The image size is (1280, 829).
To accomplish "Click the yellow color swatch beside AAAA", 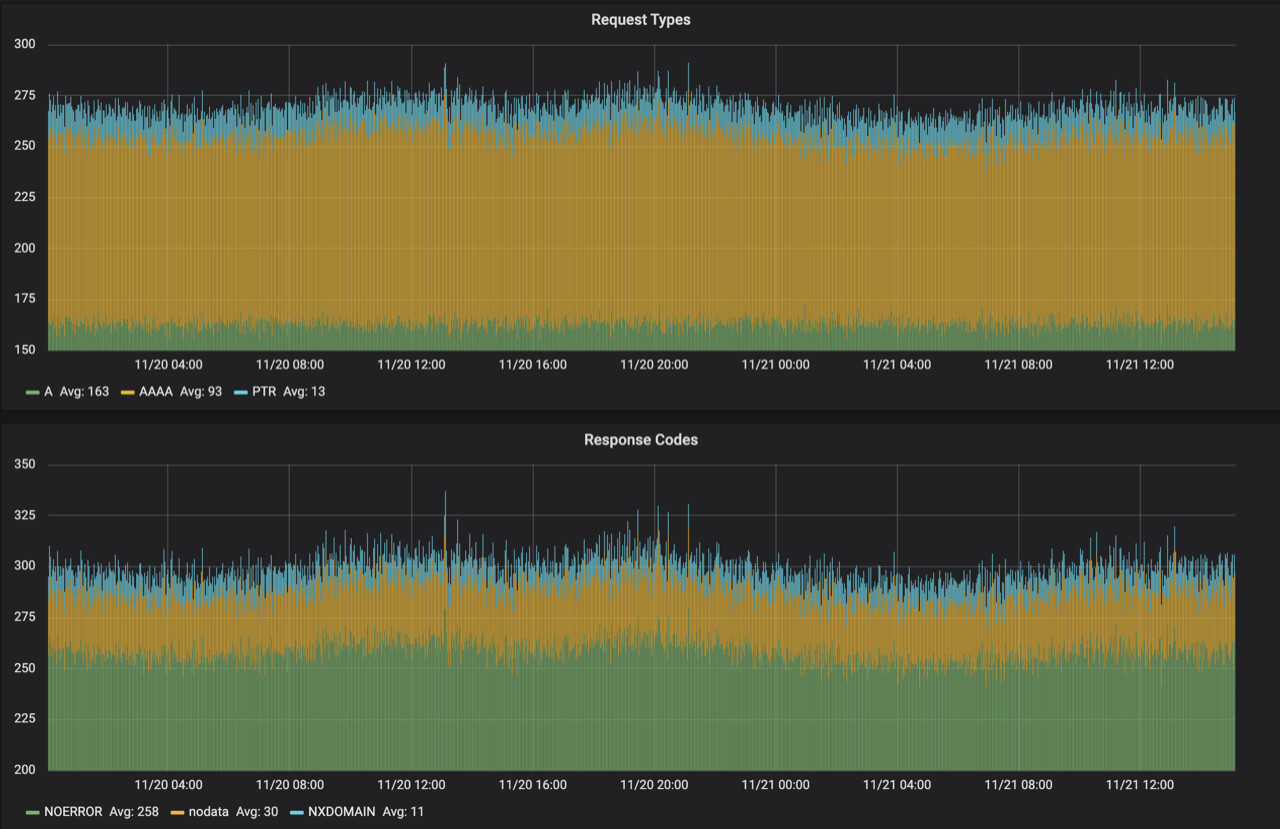I will (129, 392).
